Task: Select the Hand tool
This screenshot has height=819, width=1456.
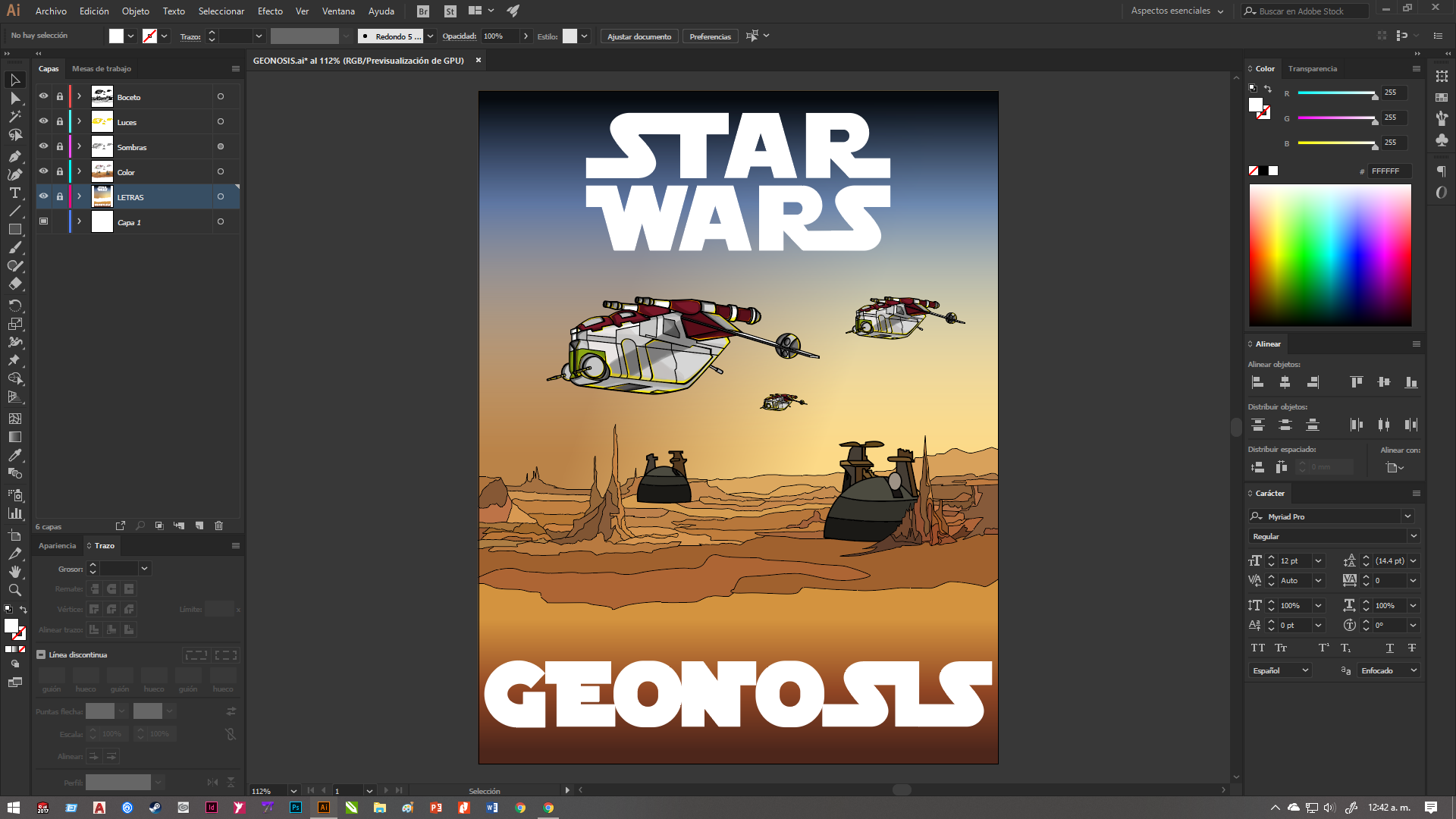Action: (14, 572)
